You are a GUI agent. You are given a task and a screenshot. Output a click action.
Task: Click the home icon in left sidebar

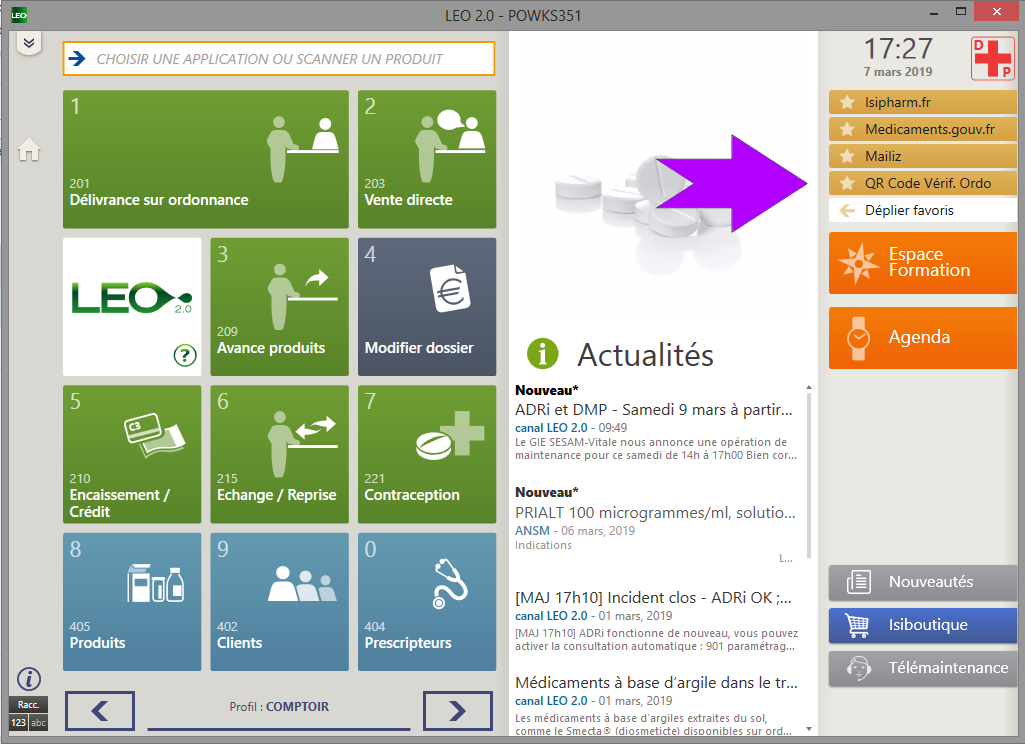tap(29, 150)
